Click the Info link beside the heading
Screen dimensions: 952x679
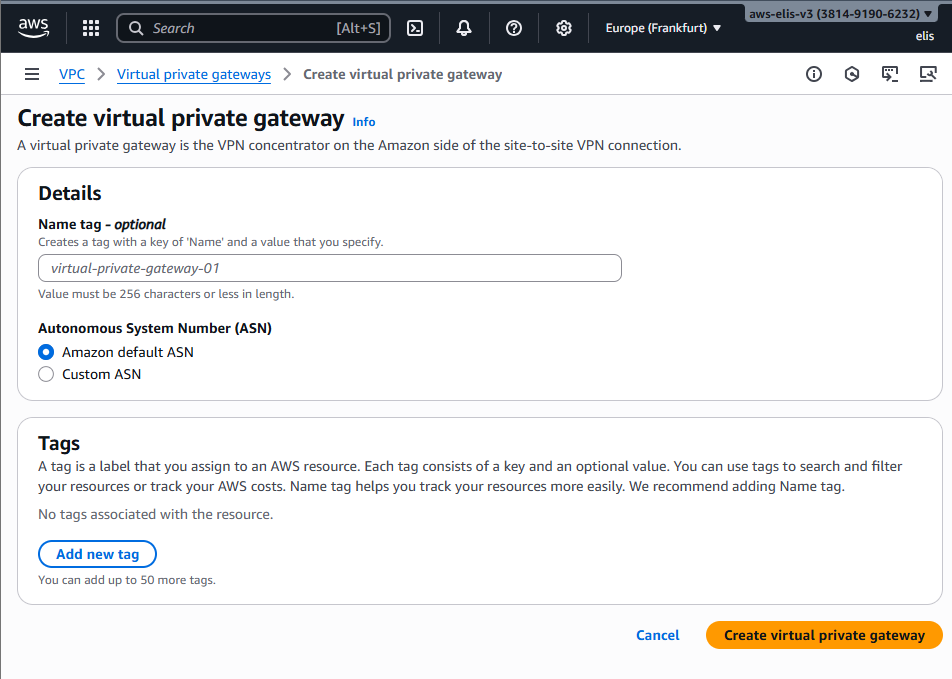364,122
